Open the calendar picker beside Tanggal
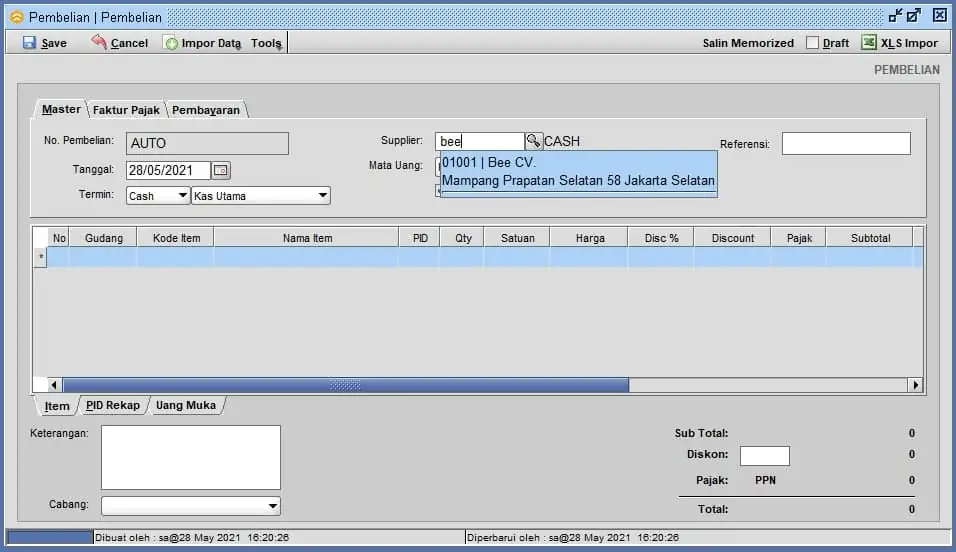 point(221,170)
